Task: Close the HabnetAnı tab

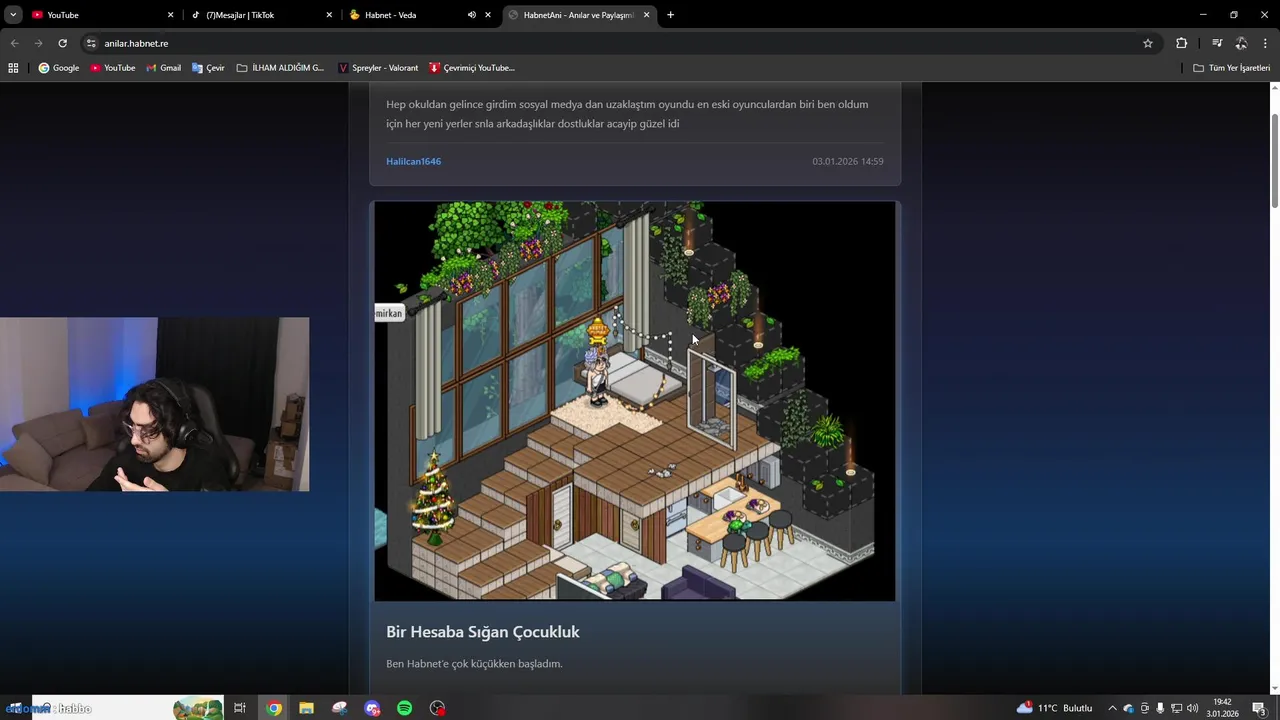Action: tap(647, 15)
